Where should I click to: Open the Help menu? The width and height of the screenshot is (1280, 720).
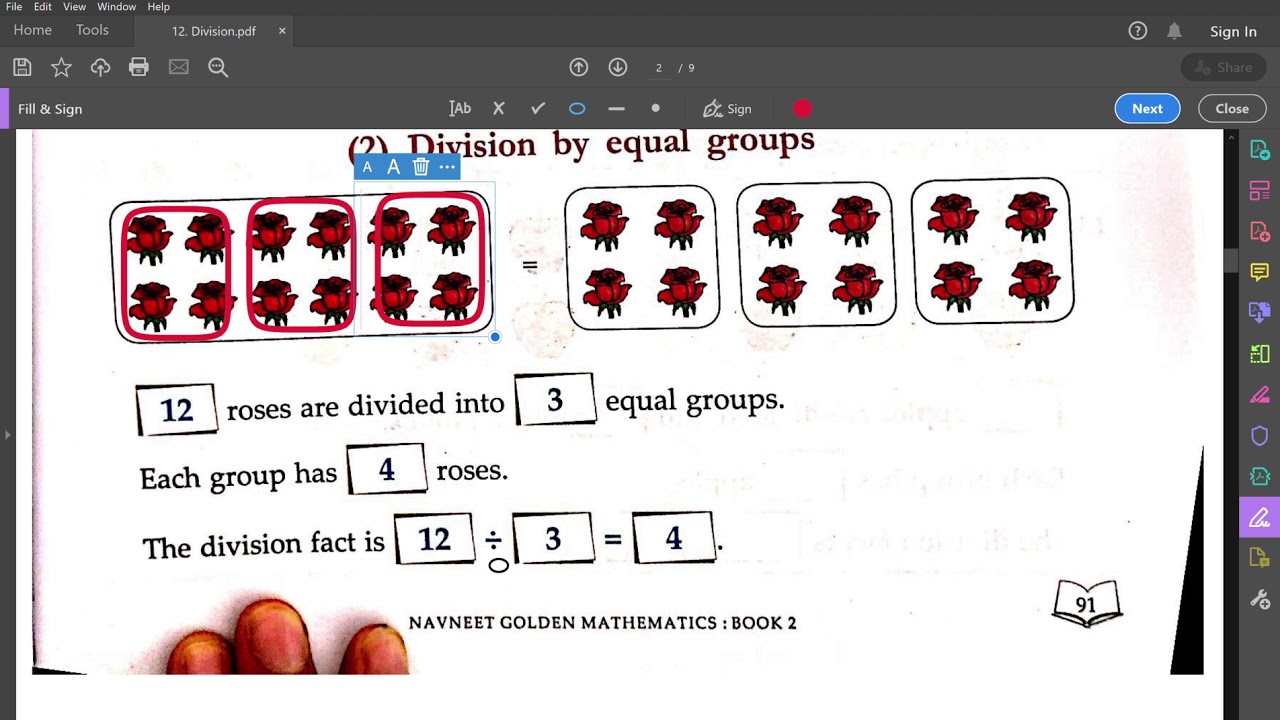[158, 7]
